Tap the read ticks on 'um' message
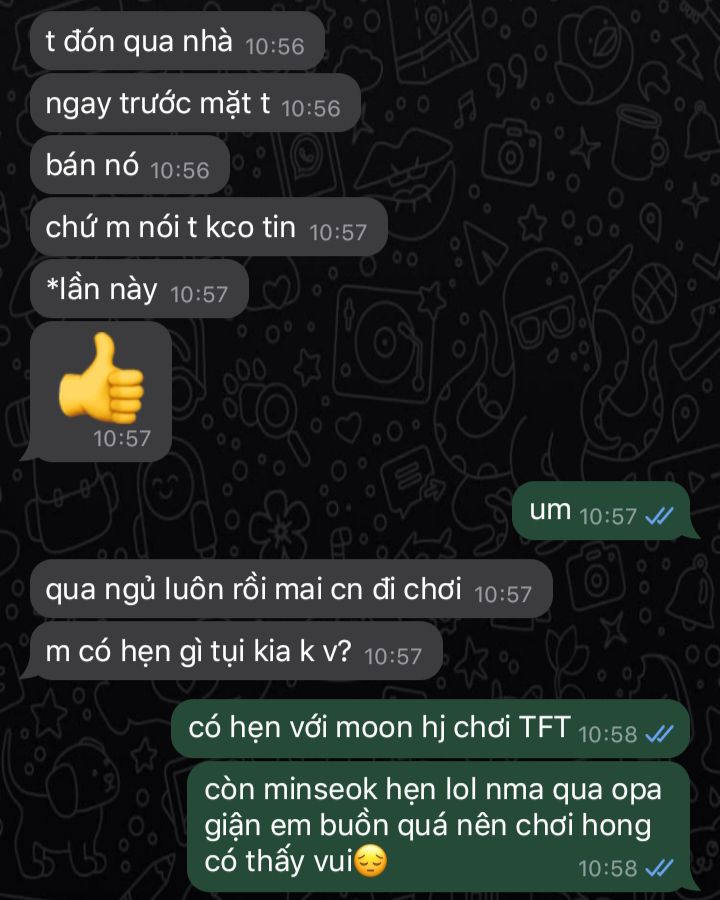The image size is (720, 900). [x=659, y=517]
